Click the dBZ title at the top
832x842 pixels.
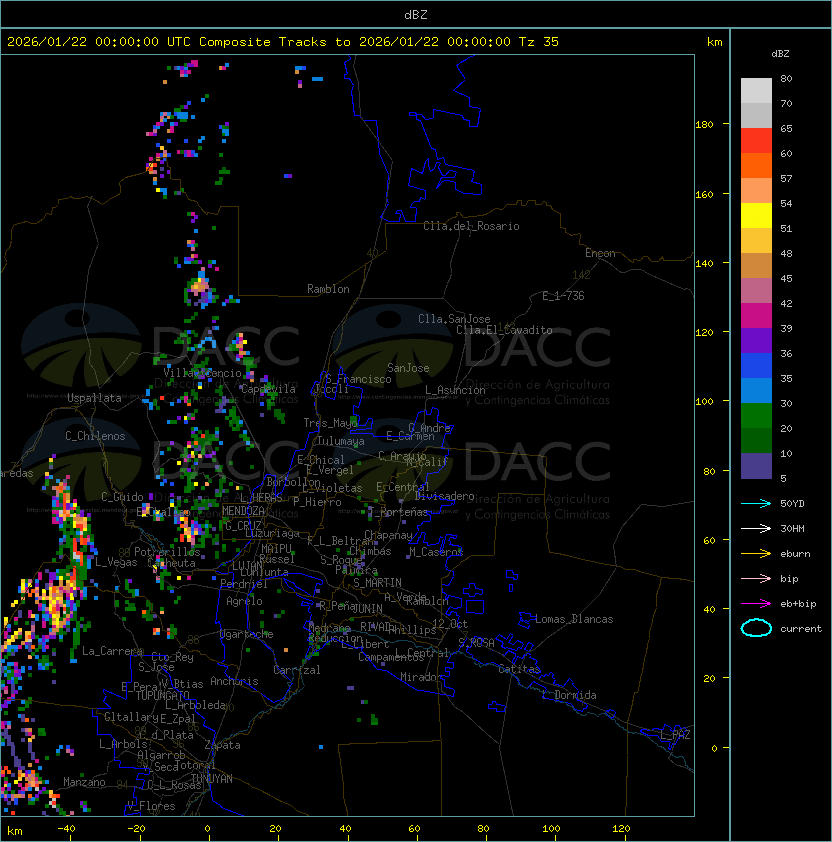pyautogui.click(x=416, y=14)
